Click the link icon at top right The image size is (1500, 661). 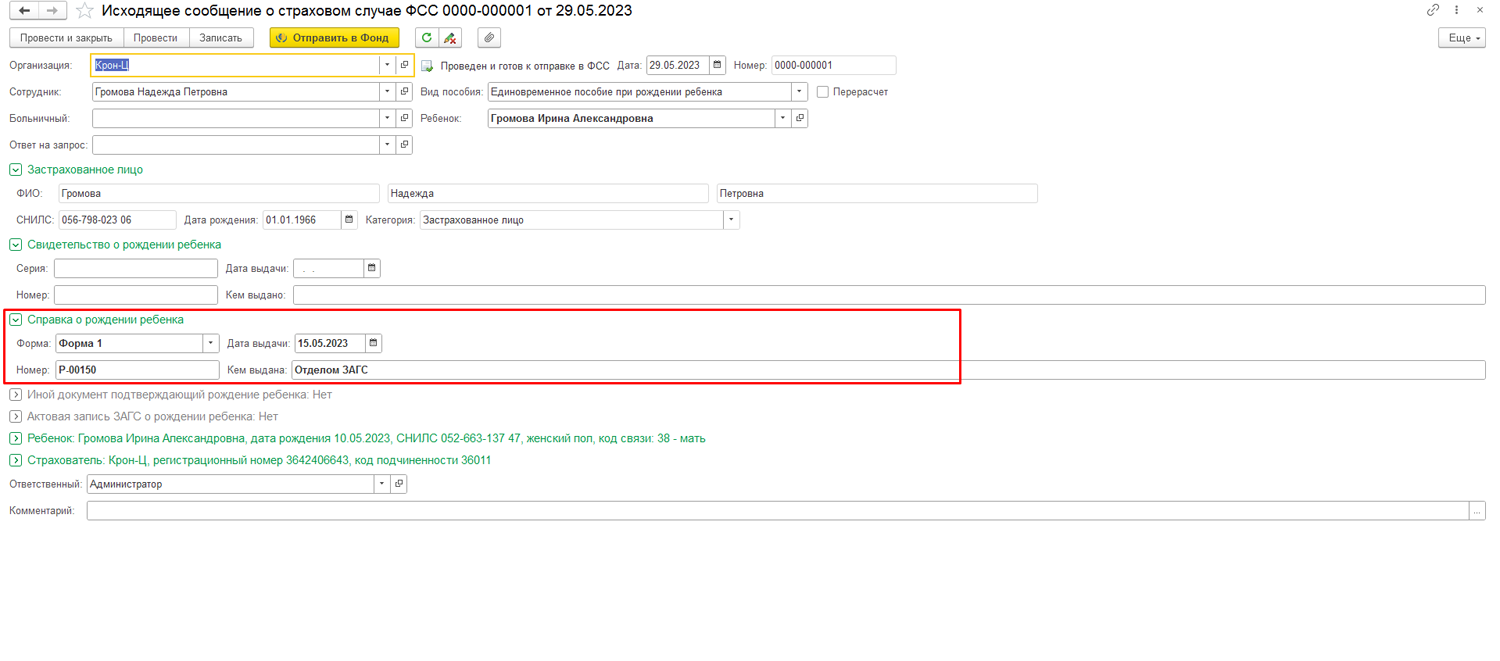pos(1433,10)
